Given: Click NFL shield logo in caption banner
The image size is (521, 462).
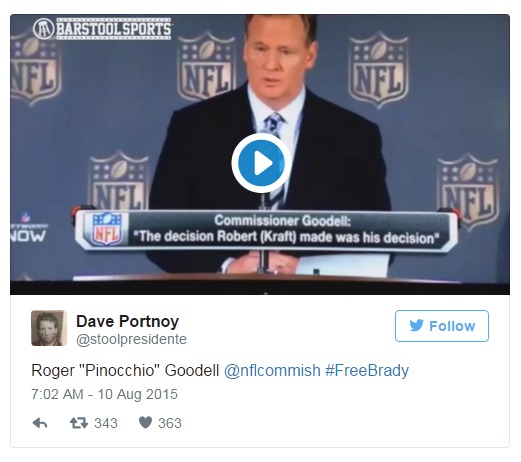Looking at the screenshot, I should coord(106,229).
